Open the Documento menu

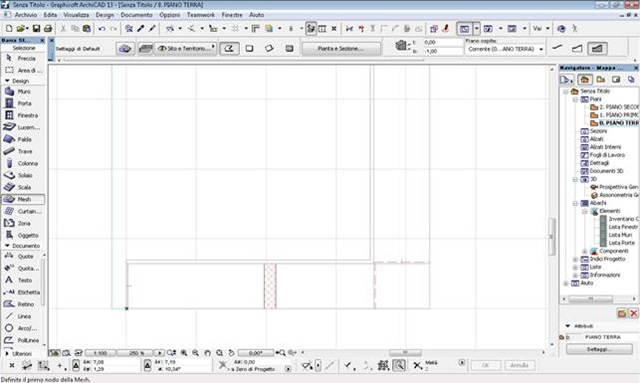coord(136,15)
